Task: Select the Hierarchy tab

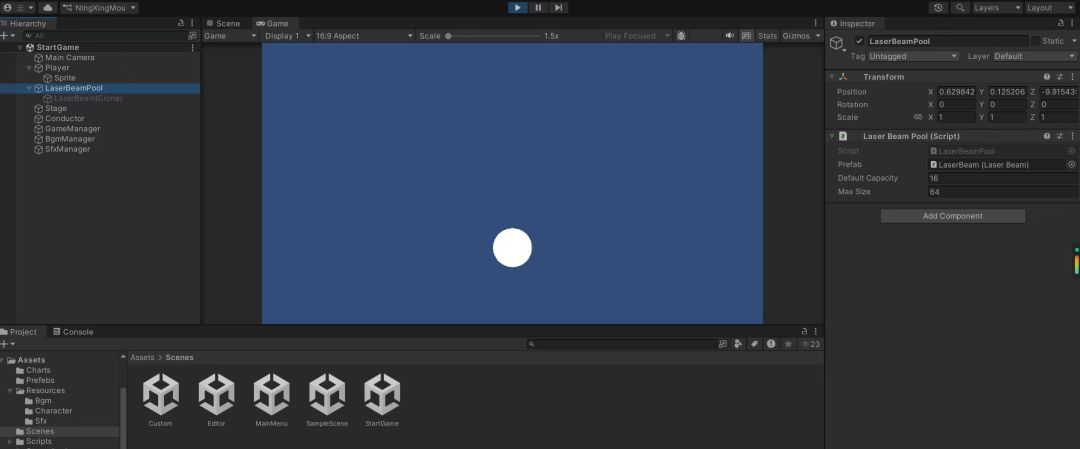Action: (23, 23)
